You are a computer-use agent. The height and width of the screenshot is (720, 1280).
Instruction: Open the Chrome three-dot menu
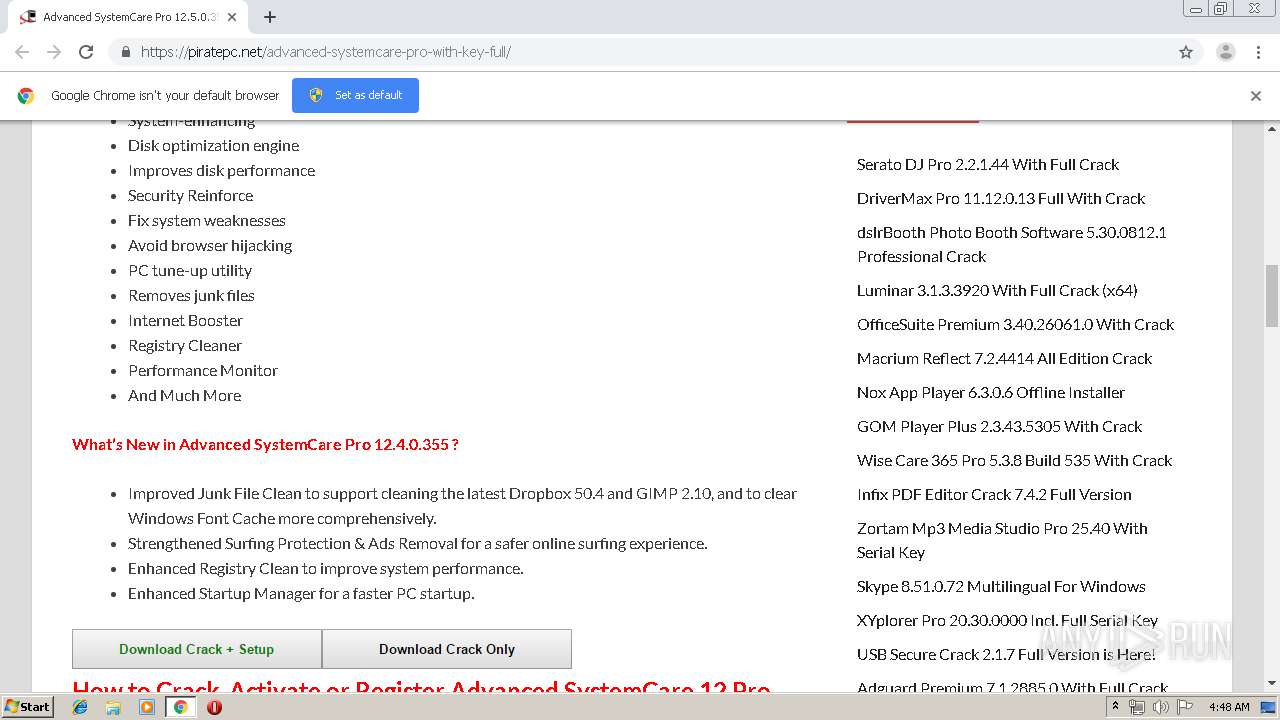1258,52
